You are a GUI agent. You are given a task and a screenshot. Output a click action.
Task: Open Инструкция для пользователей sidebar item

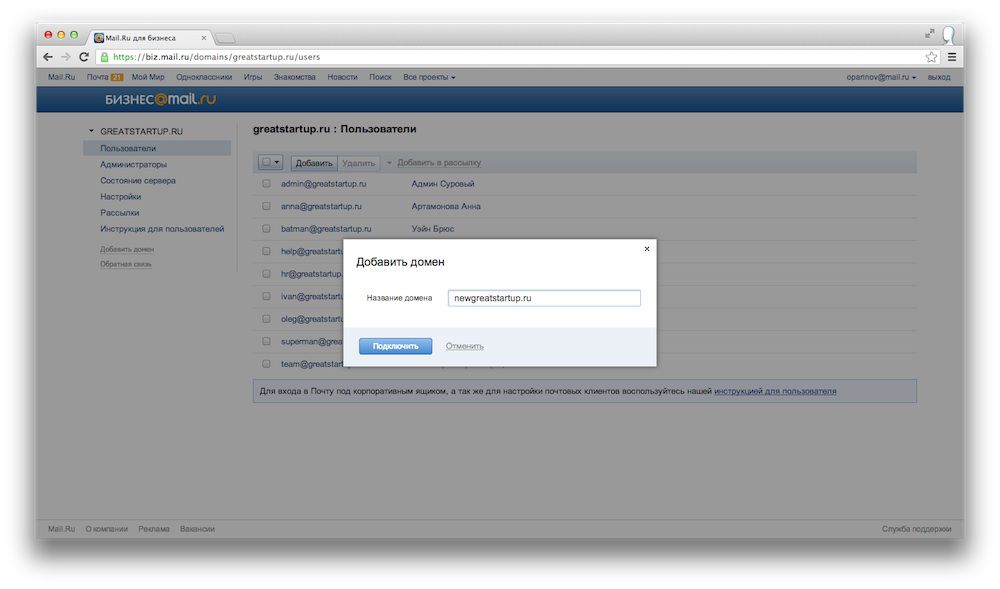pos(162,229)
